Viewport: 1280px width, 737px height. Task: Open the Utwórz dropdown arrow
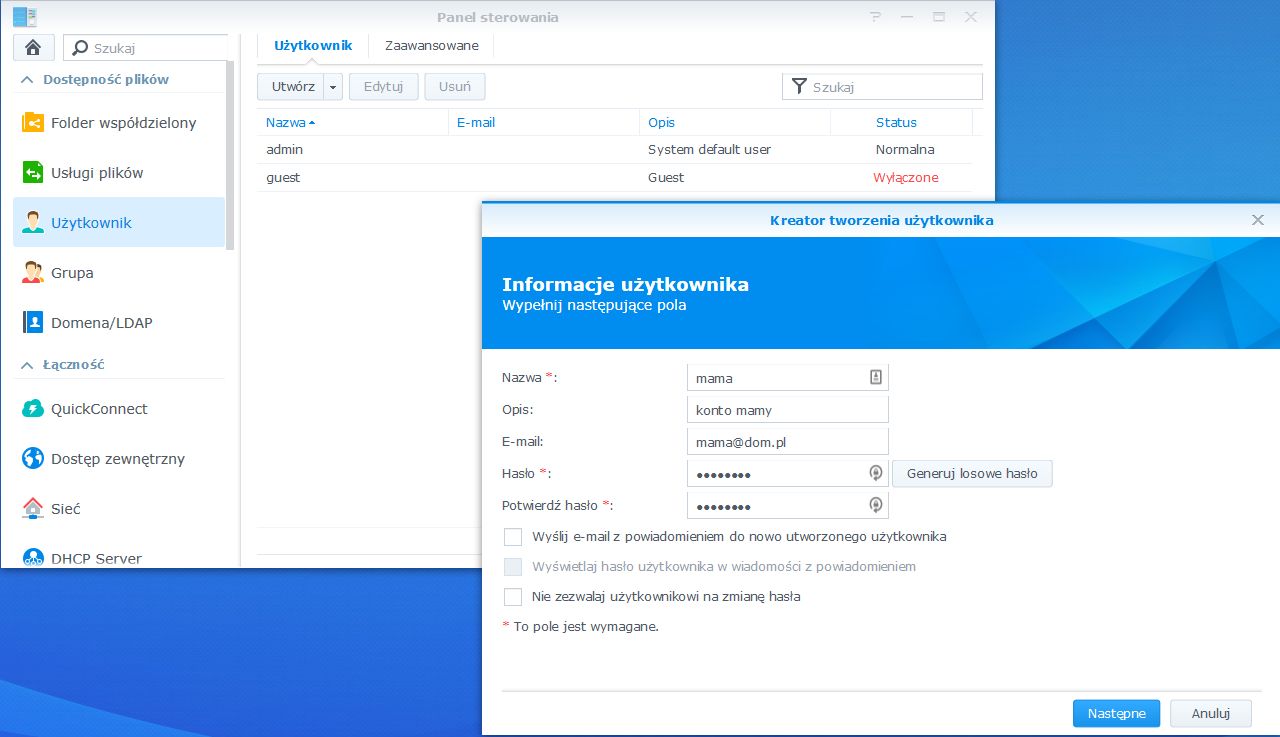coord(333,87)
